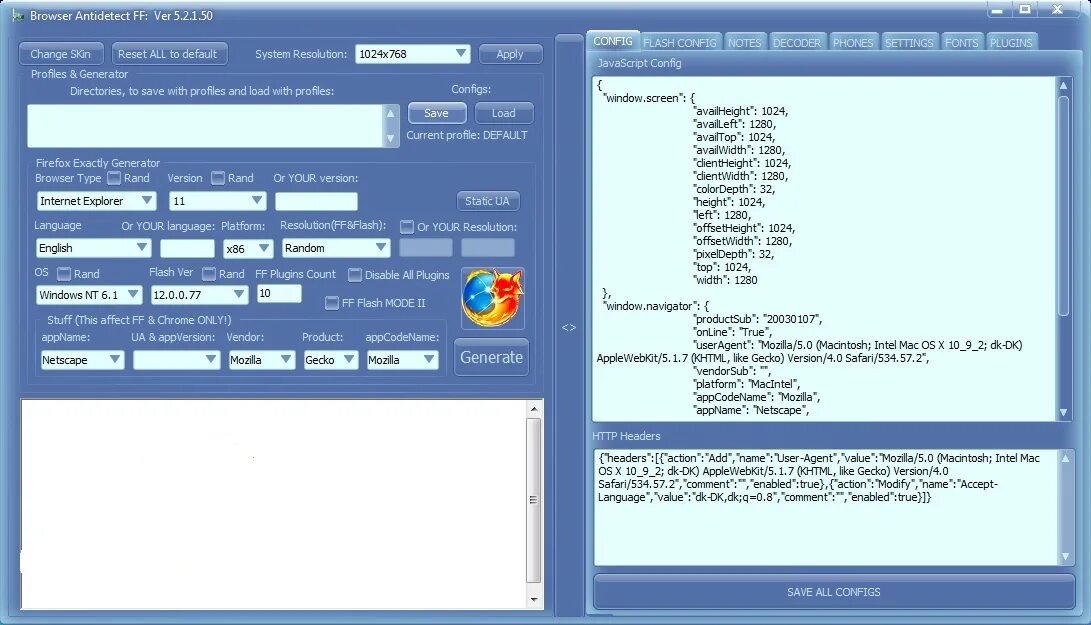Switch to the FONTS tab
The width and height of the screenshot is (1091, 625).
click(x=962, y=42)
